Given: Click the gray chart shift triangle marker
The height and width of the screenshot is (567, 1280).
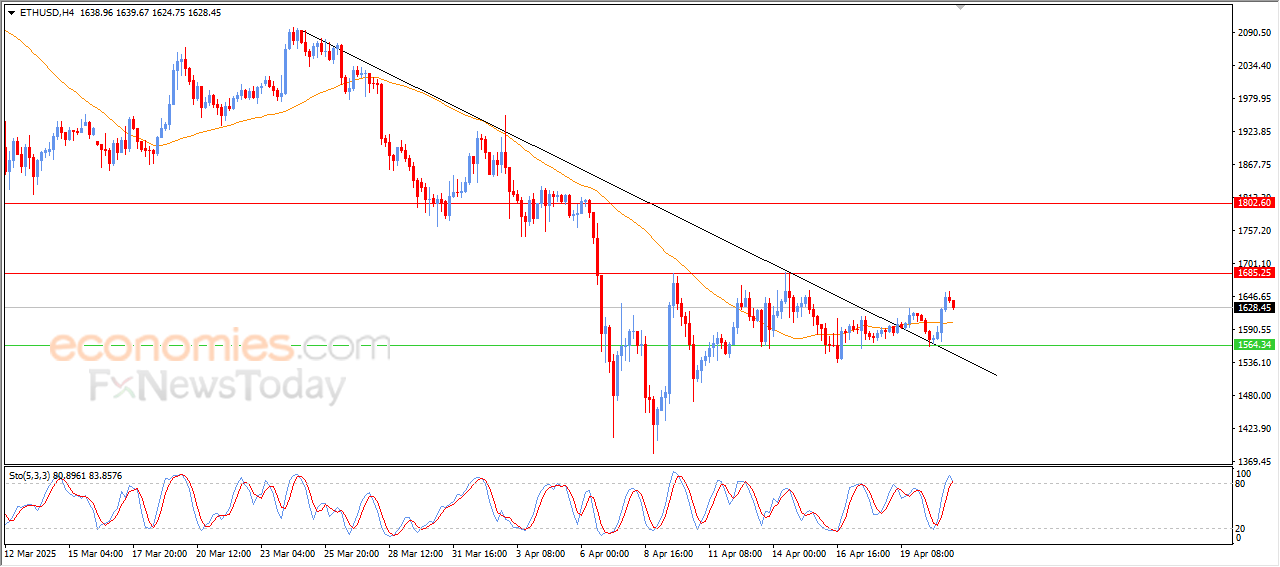Looking at the screenshot, I should pos(961,7).
